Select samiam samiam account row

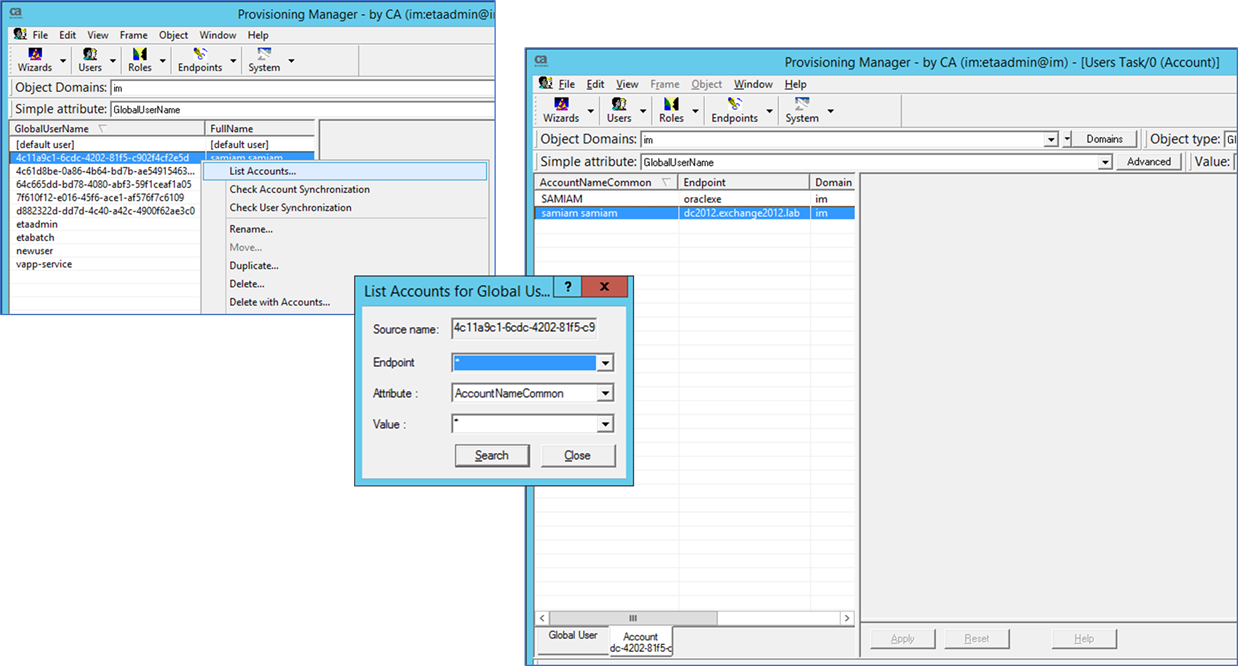click(x=694, y=213)
